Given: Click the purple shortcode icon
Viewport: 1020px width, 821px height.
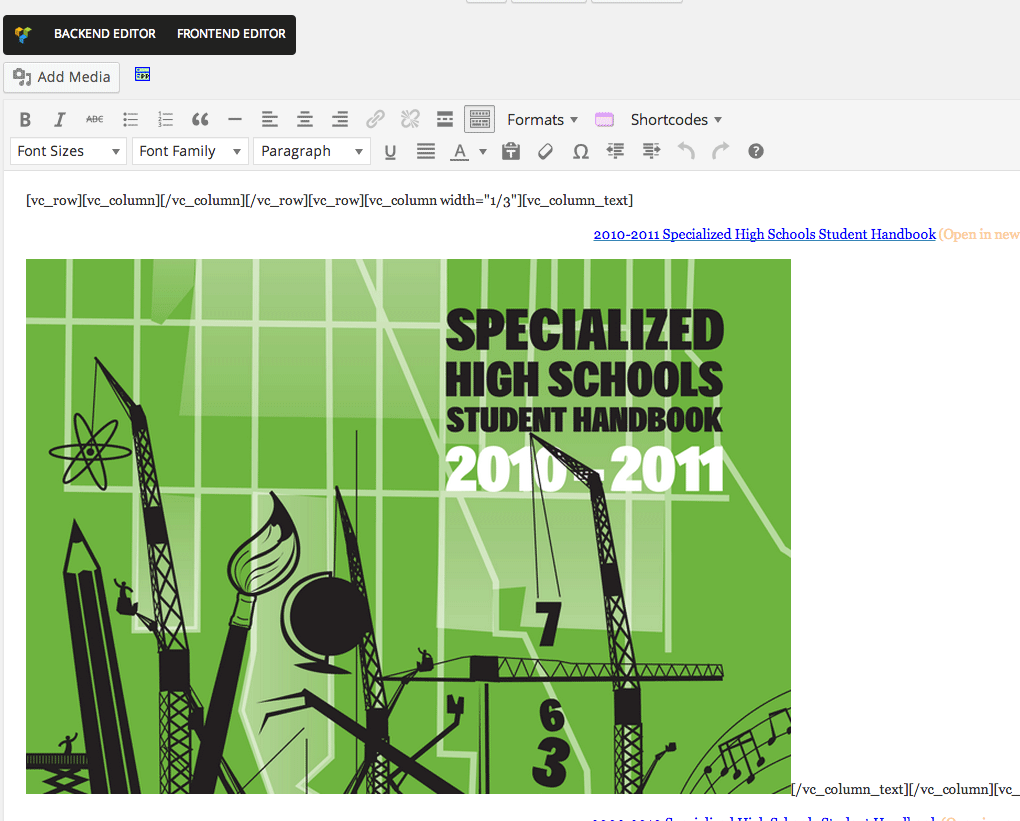Looking at the screenshot, I should pyautogui.click(x=604, y=120).
